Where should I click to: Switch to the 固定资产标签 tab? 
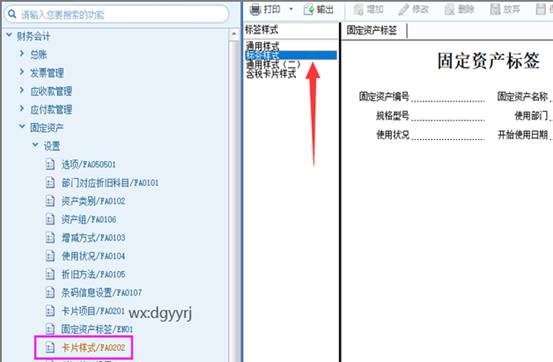[372, 30]
